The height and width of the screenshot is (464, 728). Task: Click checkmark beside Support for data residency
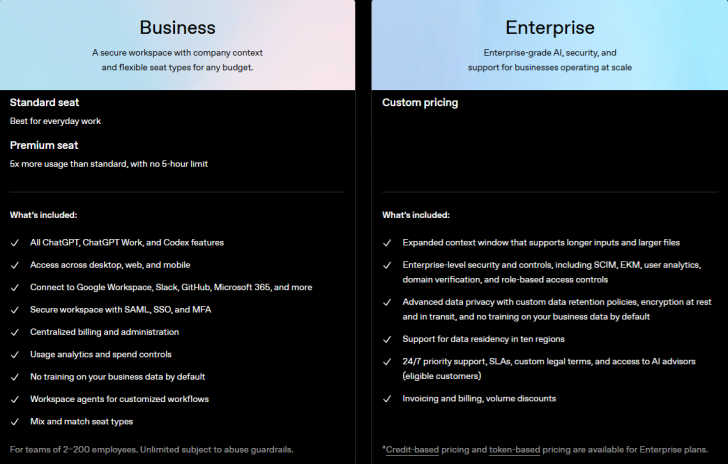coord(387,340)
